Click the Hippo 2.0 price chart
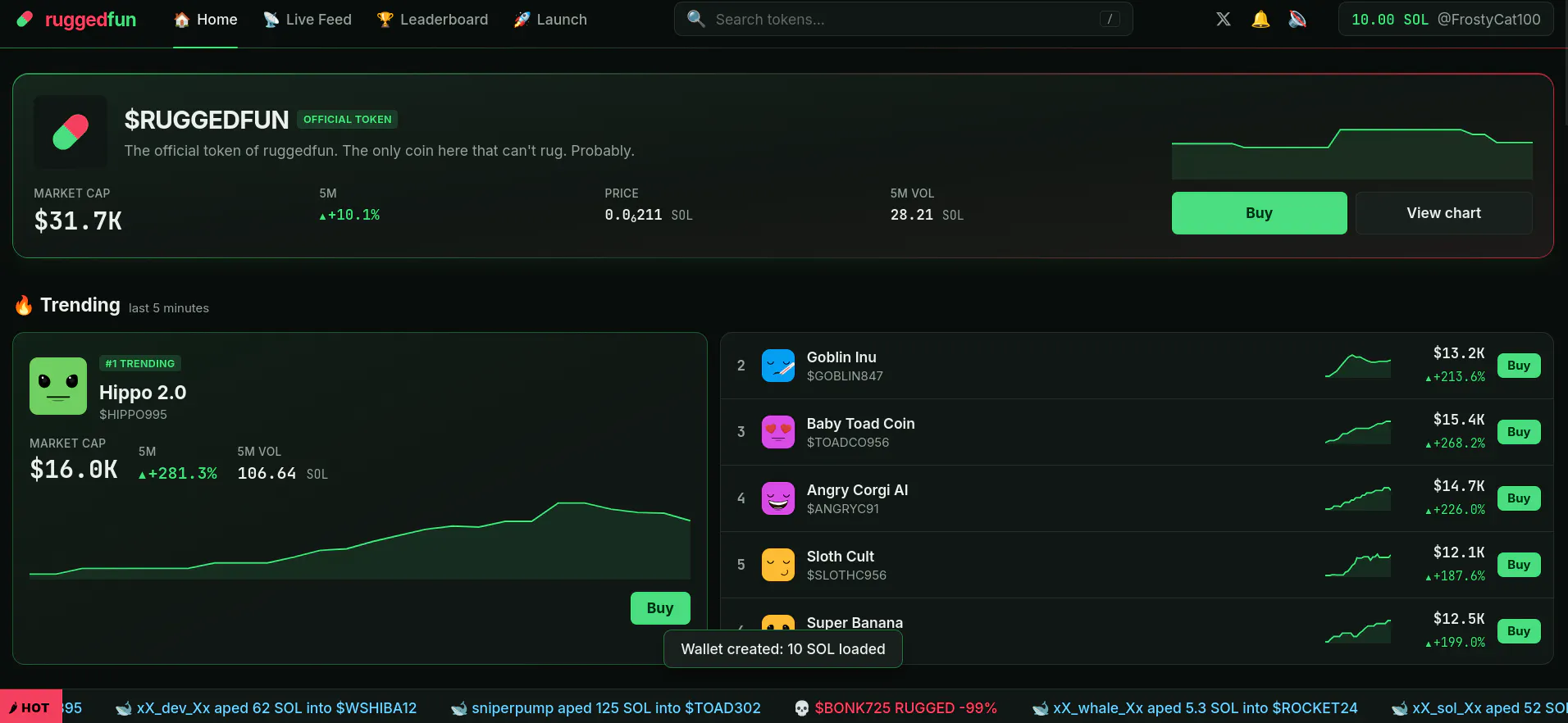 click(360, 539)
